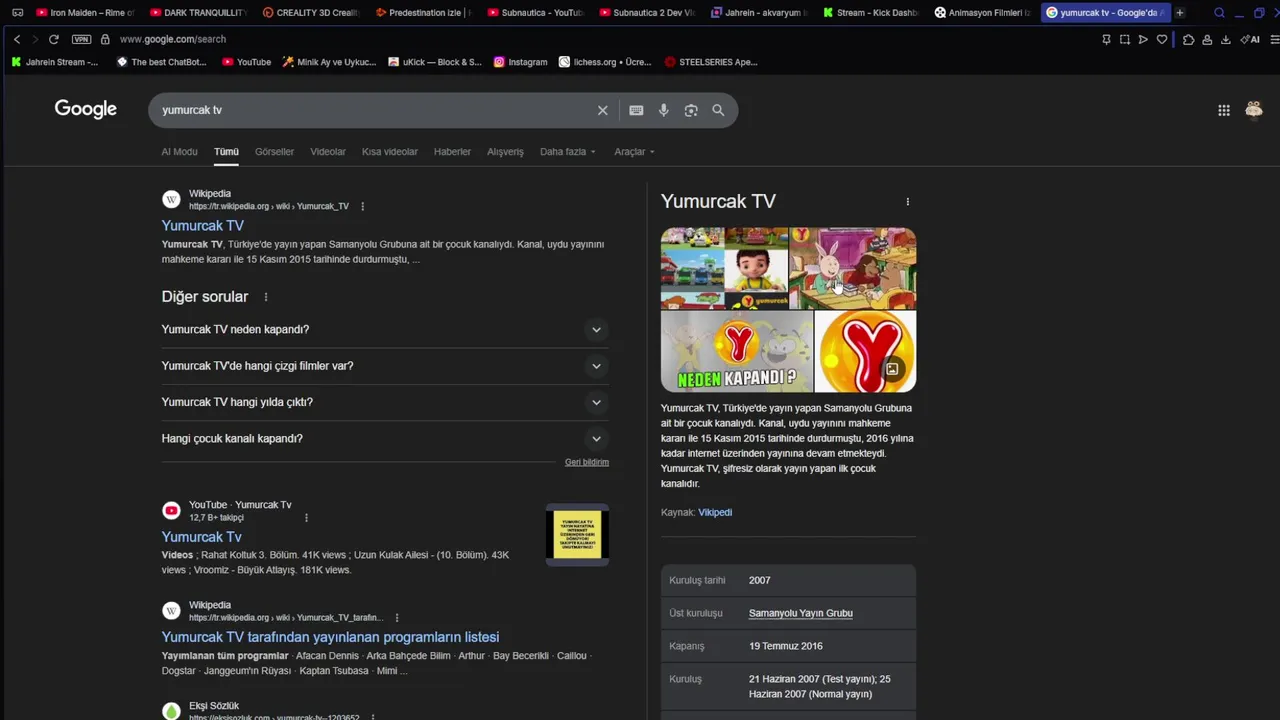
Task: Open the 'Yumurcak TV' Wikipedia result title
Action: click(x=202, y=226)
